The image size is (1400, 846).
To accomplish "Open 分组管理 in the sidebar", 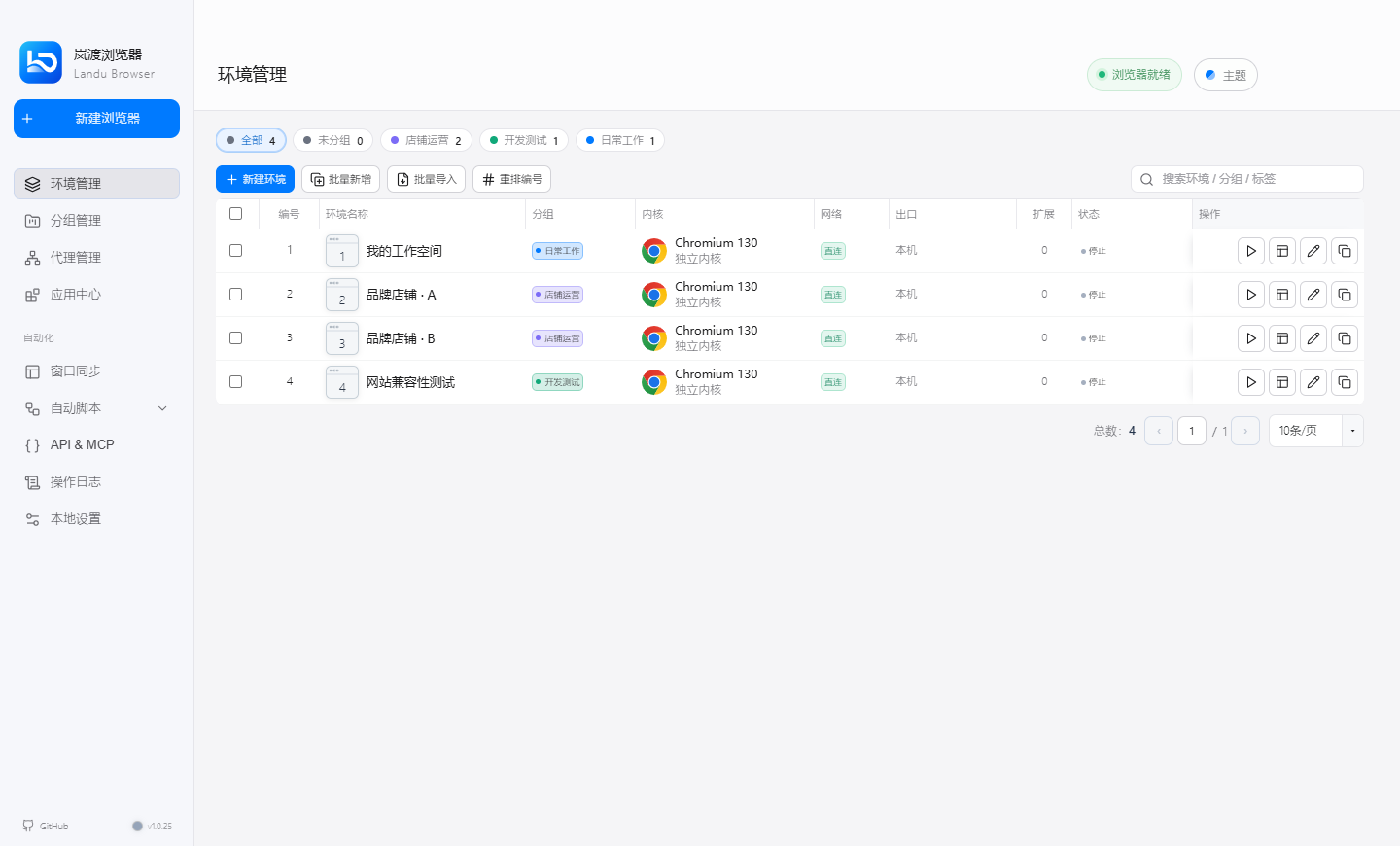I will coord(96,221).
